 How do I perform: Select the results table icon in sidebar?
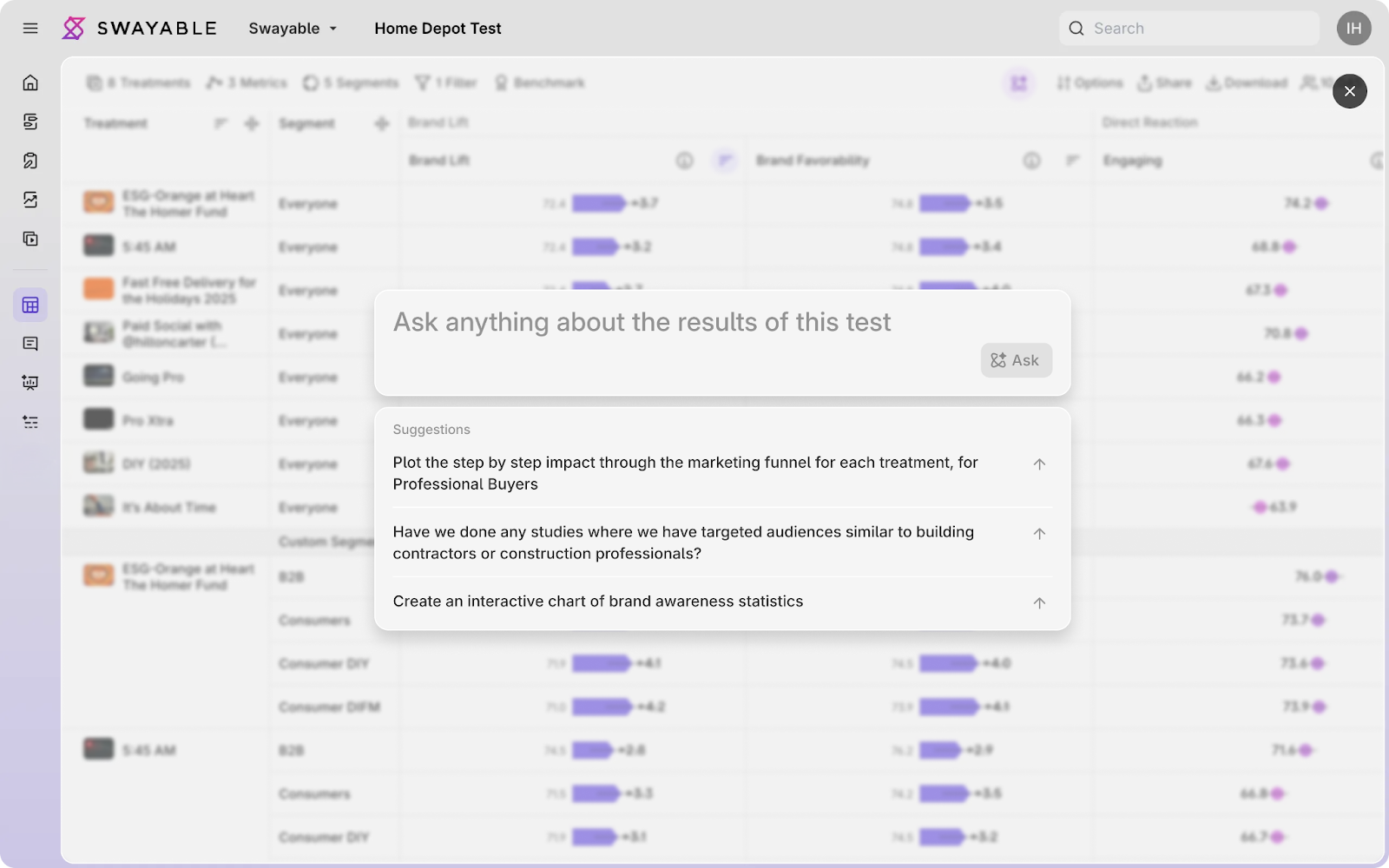[30, 305]
